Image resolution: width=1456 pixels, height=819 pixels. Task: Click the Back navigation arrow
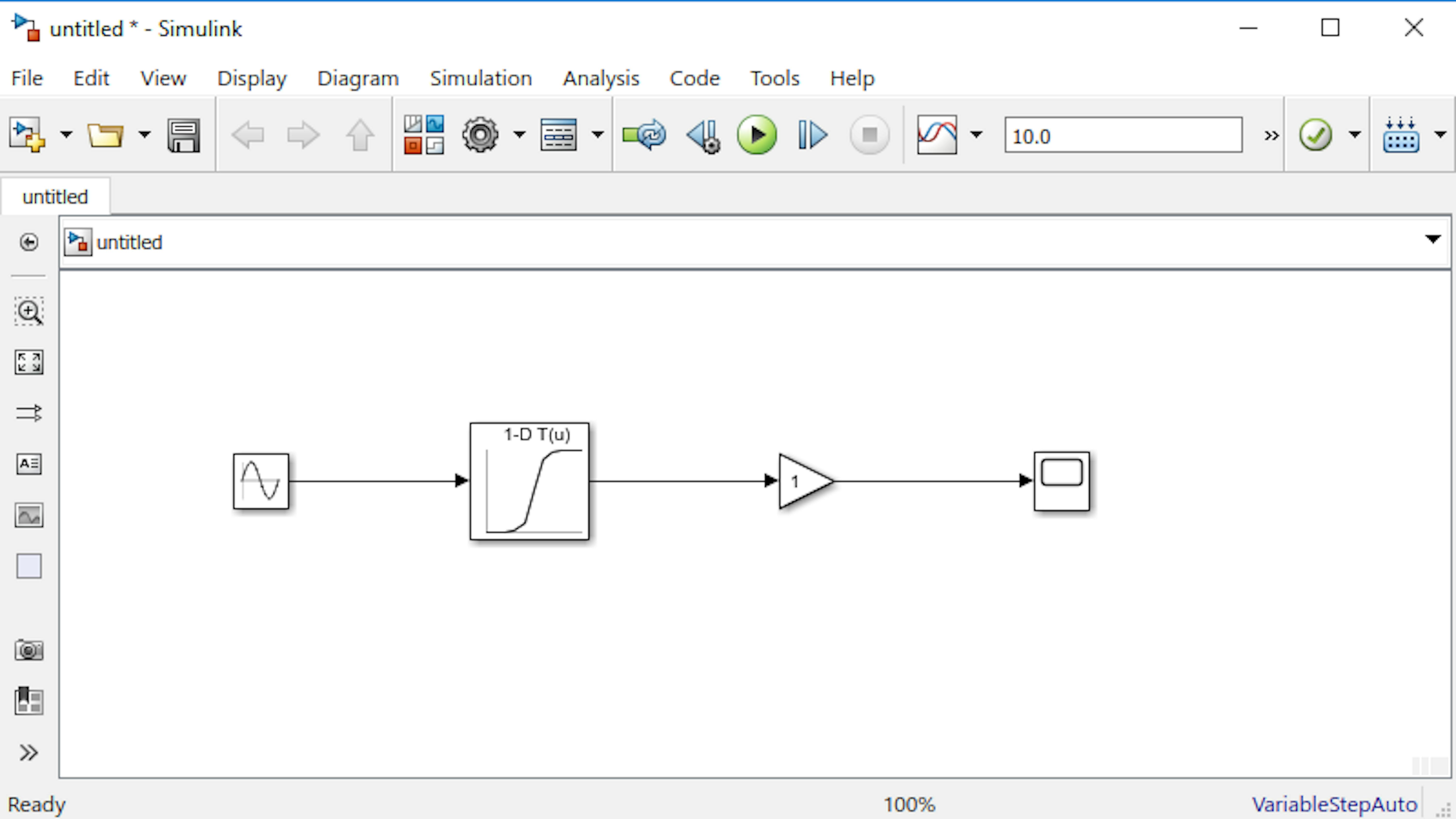248,135
